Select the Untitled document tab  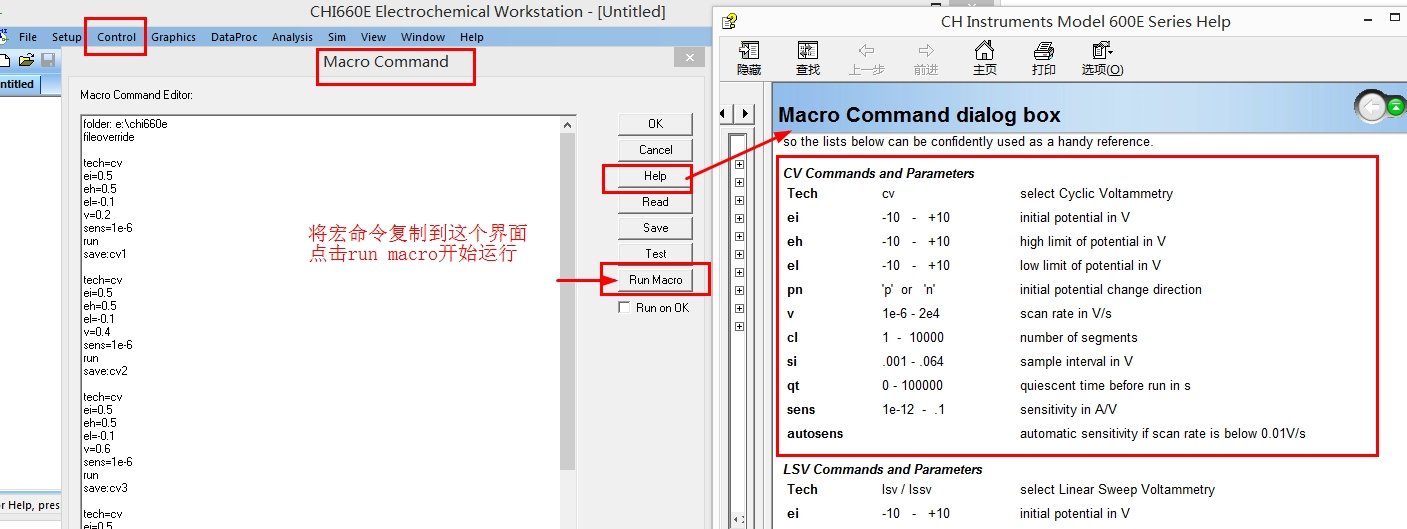click(18, 85)
